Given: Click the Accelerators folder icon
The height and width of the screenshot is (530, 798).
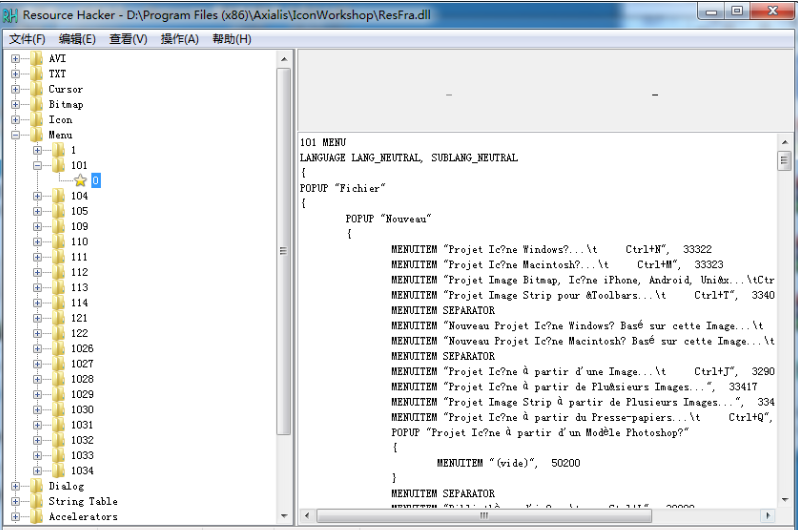Looking at the screenshot, I should (37, 517).
